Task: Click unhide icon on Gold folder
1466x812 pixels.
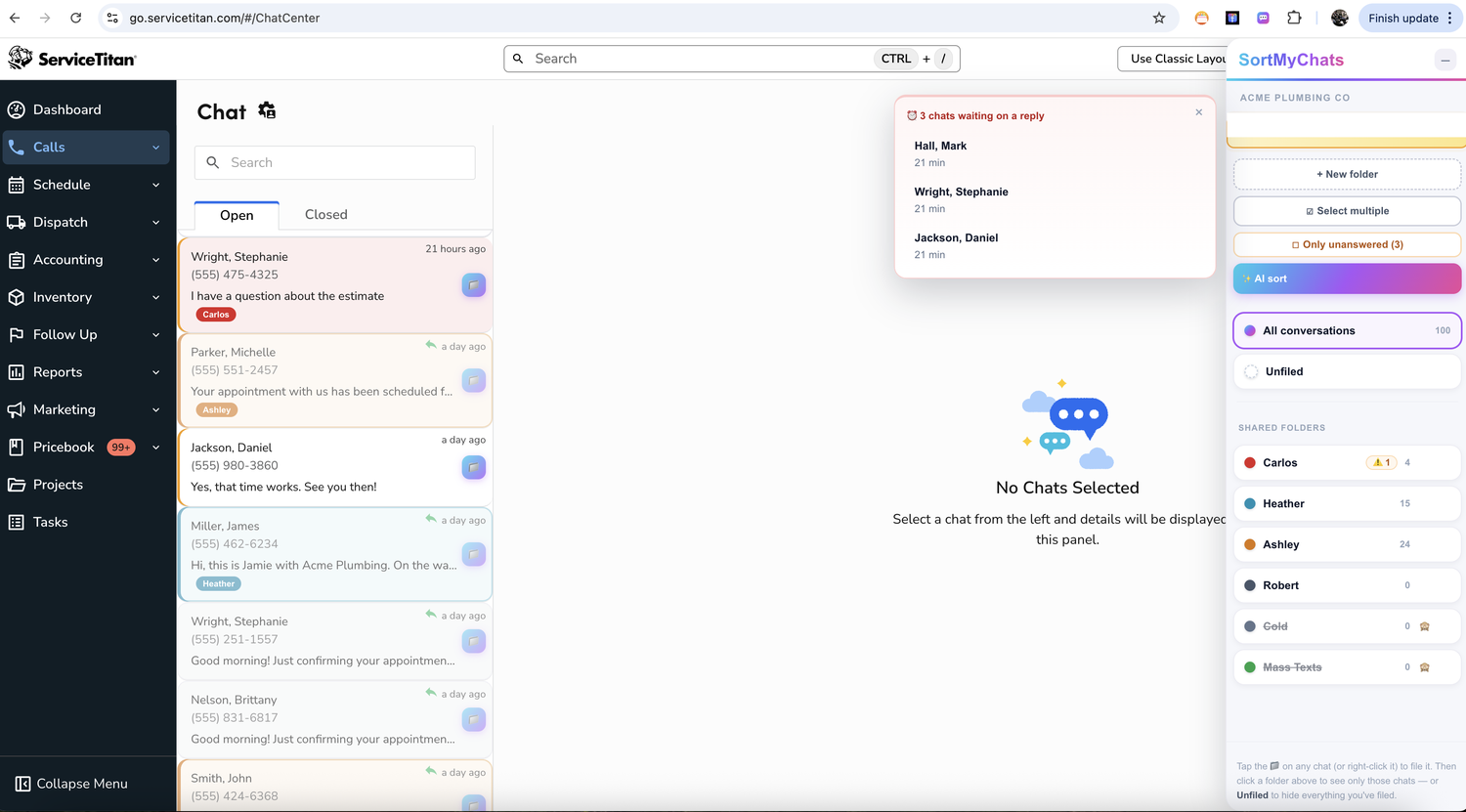Action: (x=1425, y=626)
